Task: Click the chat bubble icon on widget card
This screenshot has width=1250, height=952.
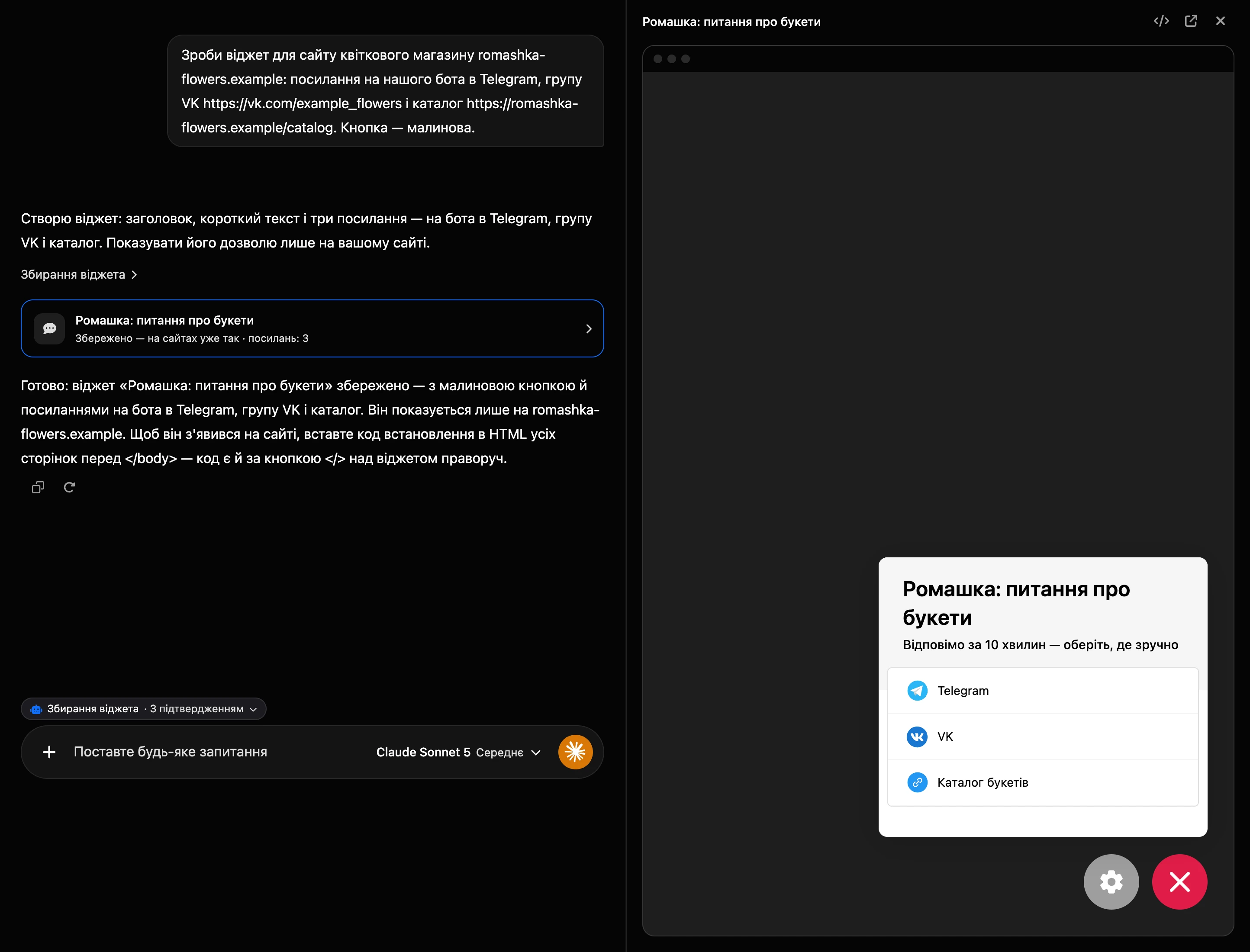Action: (x=49, y=329)
